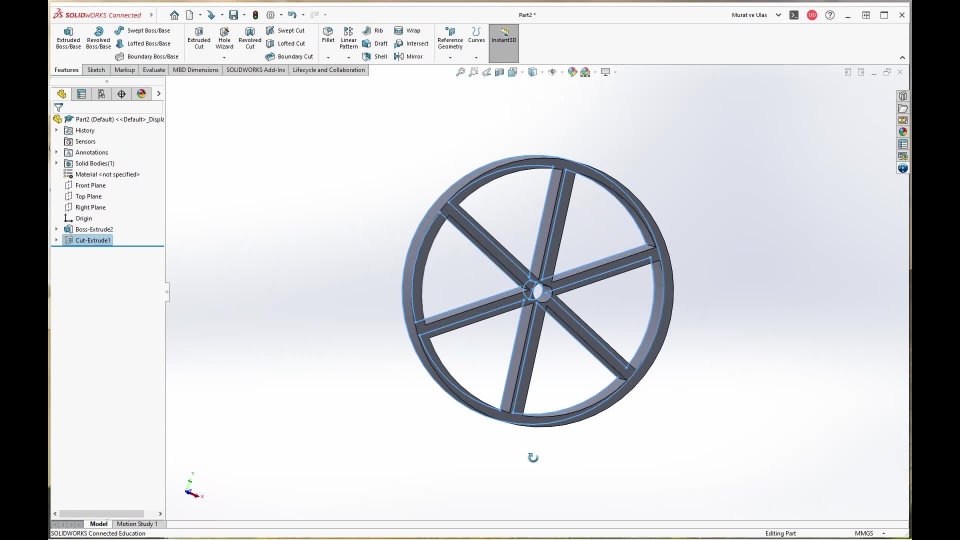Click the Section View icon
Image resolution: width=960 pixels, height=540 pixels.
coord(500,72)
